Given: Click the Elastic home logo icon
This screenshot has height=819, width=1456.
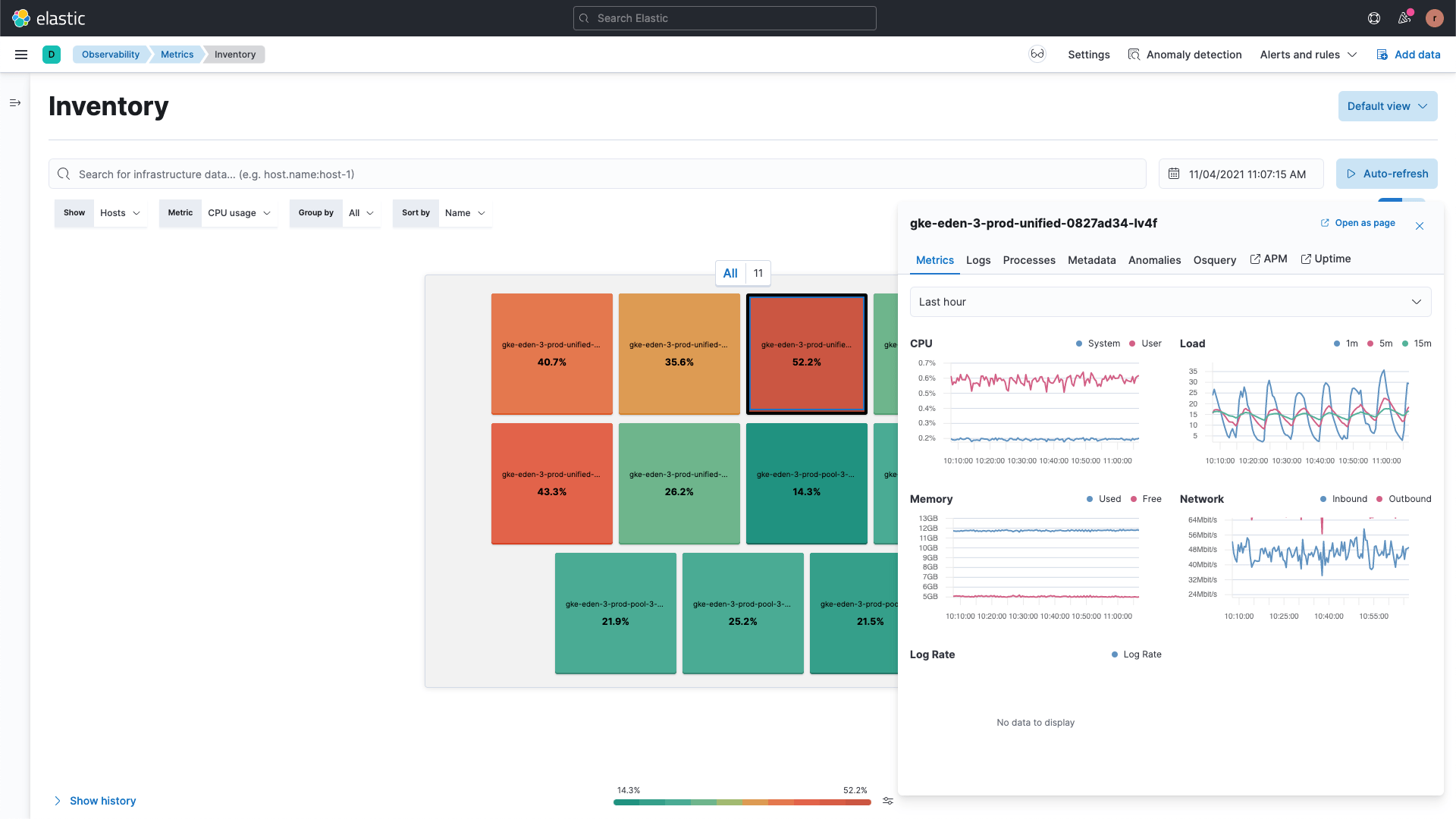Looking at the screenshot, I should tap(22, 18).
